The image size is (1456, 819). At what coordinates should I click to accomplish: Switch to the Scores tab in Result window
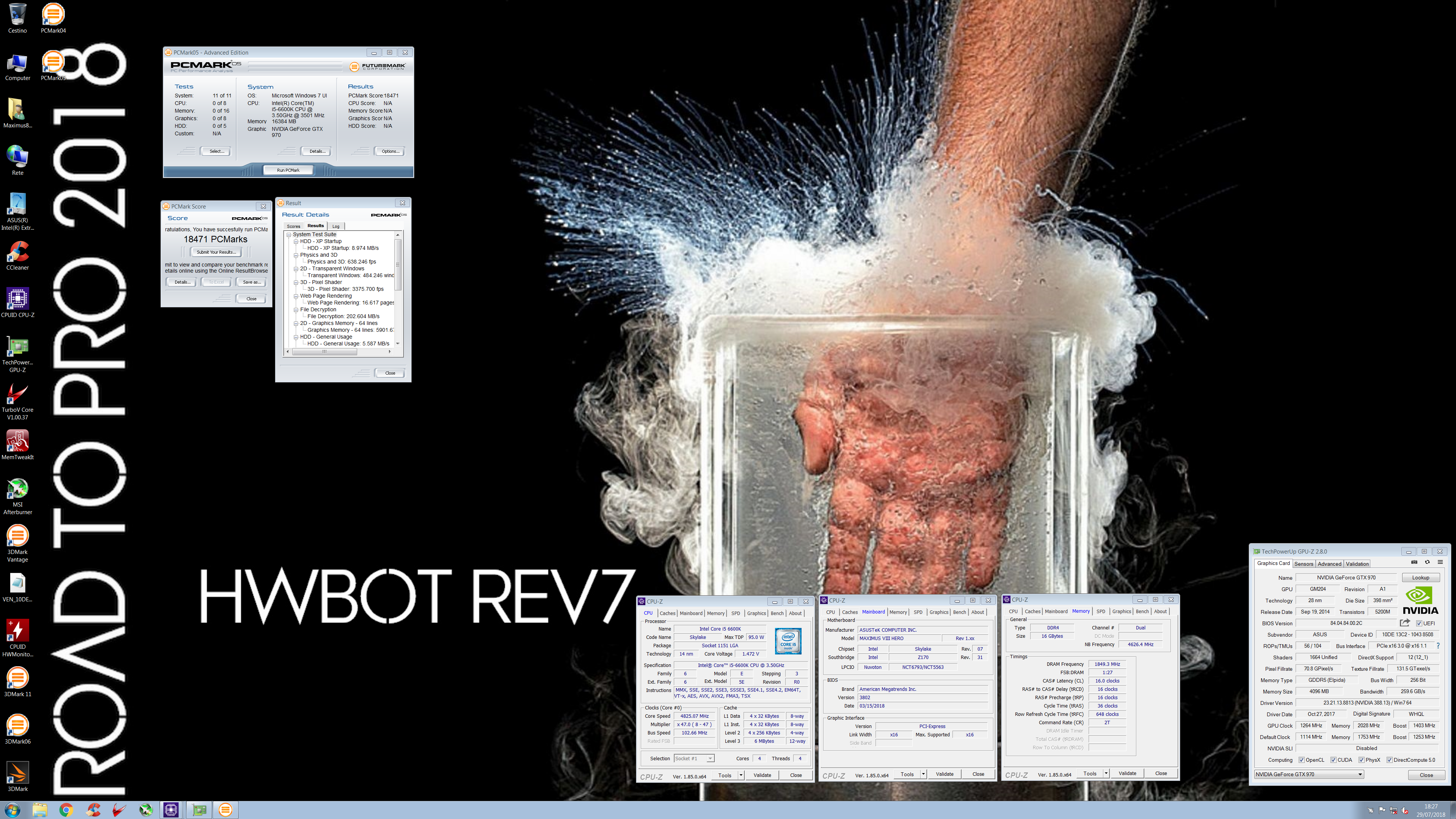point(293,226)
